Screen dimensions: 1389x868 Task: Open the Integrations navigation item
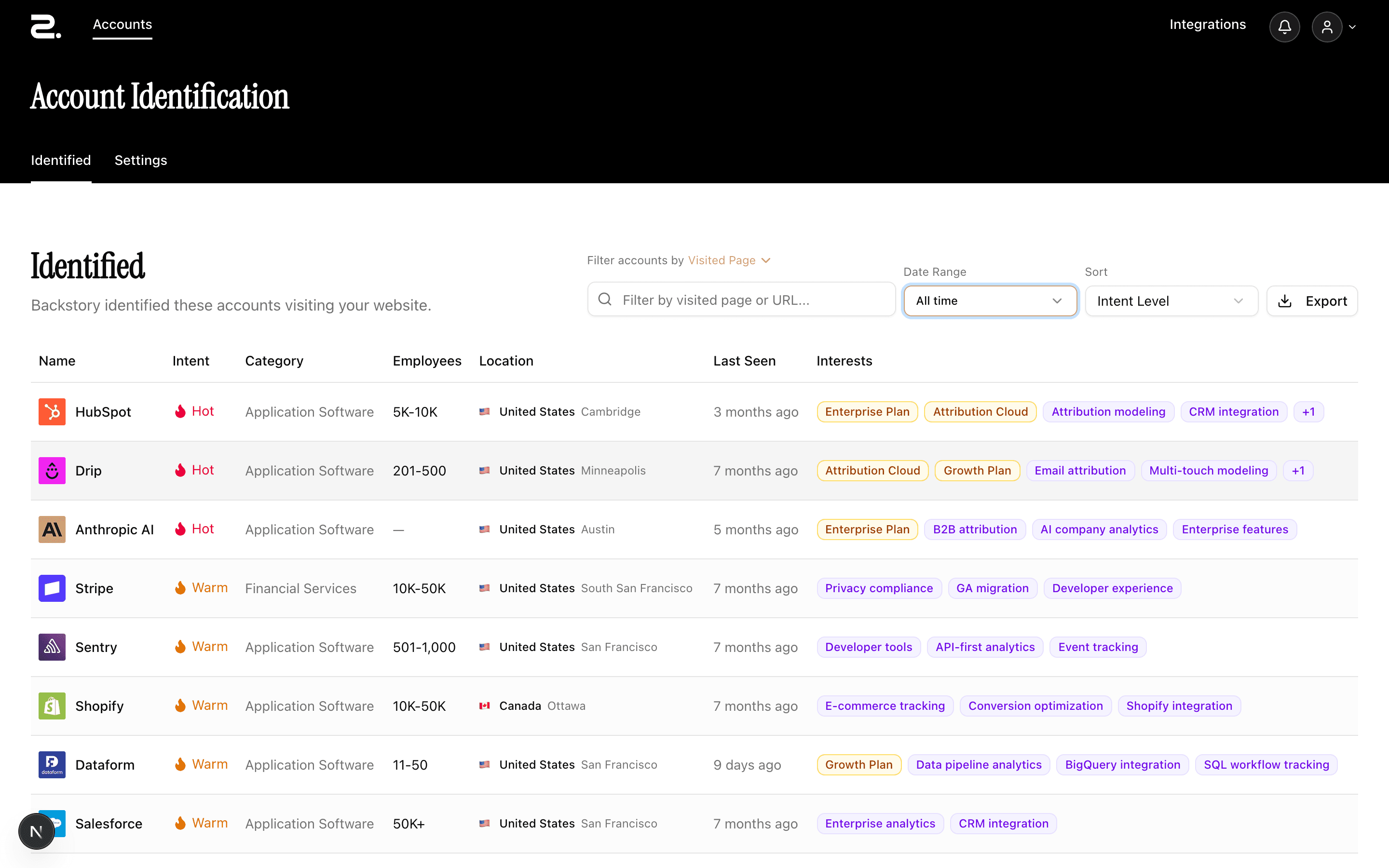pos(1208,24)
